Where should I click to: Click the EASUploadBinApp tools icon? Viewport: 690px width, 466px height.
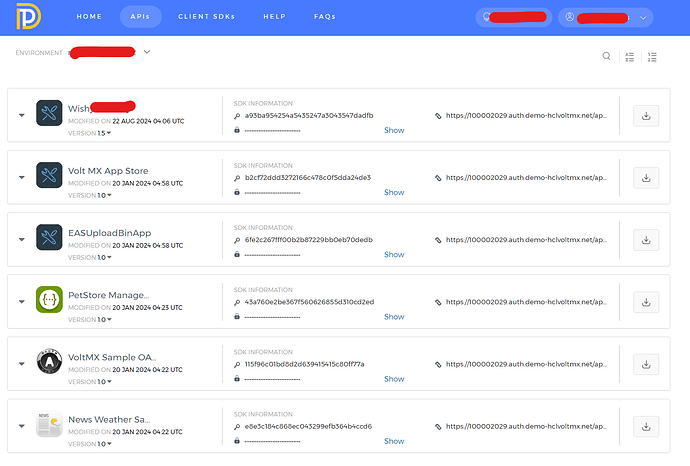(49, 237)
